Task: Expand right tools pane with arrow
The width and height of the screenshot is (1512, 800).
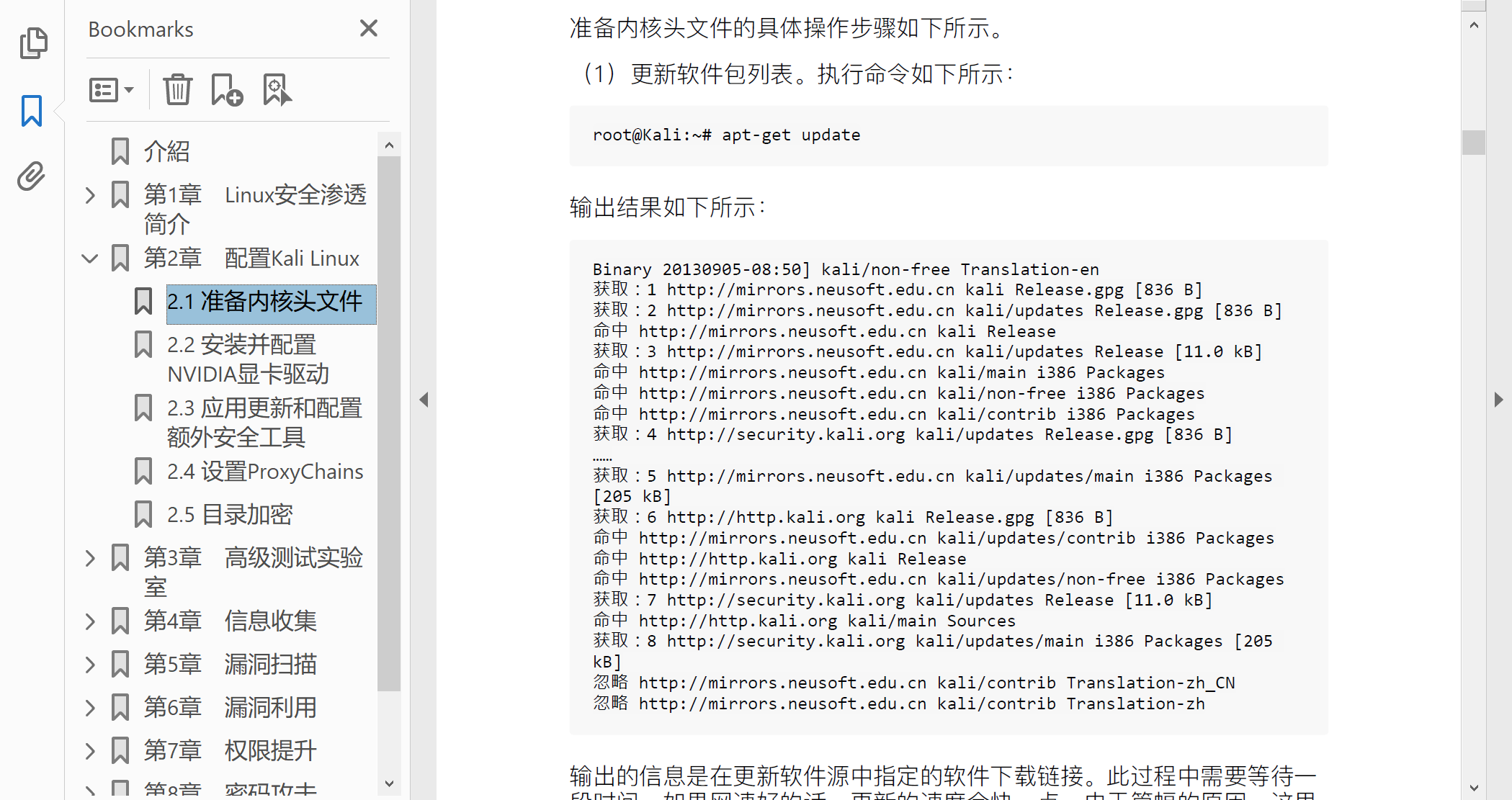Action: click(1498, 400)
